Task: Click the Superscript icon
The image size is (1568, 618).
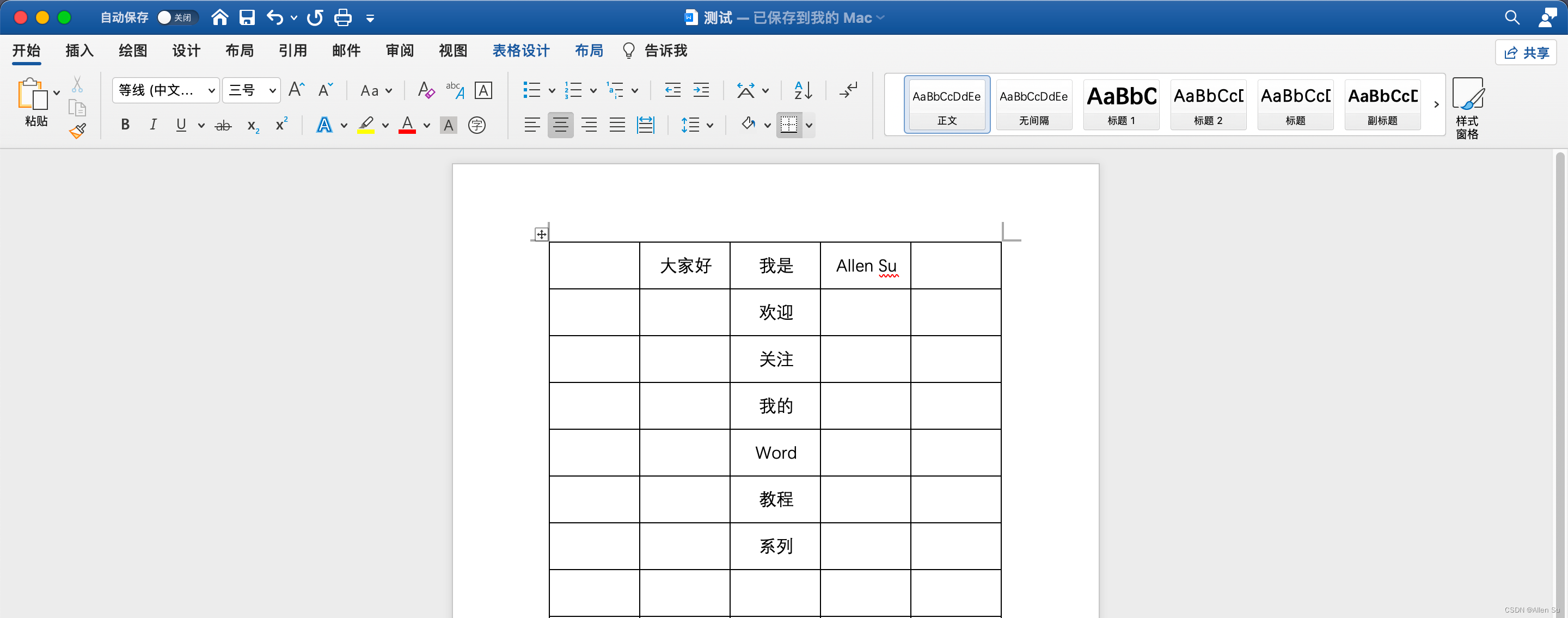Action: (281, 125)
